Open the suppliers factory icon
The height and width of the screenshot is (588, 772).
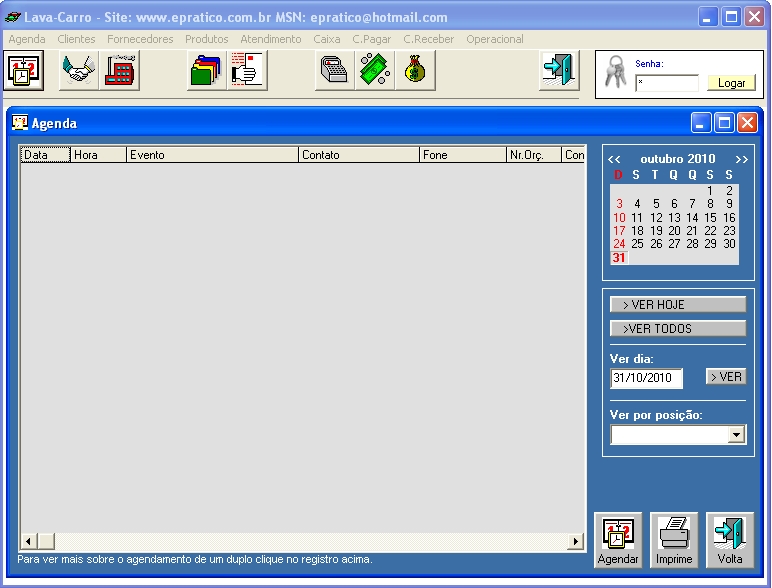120,71
